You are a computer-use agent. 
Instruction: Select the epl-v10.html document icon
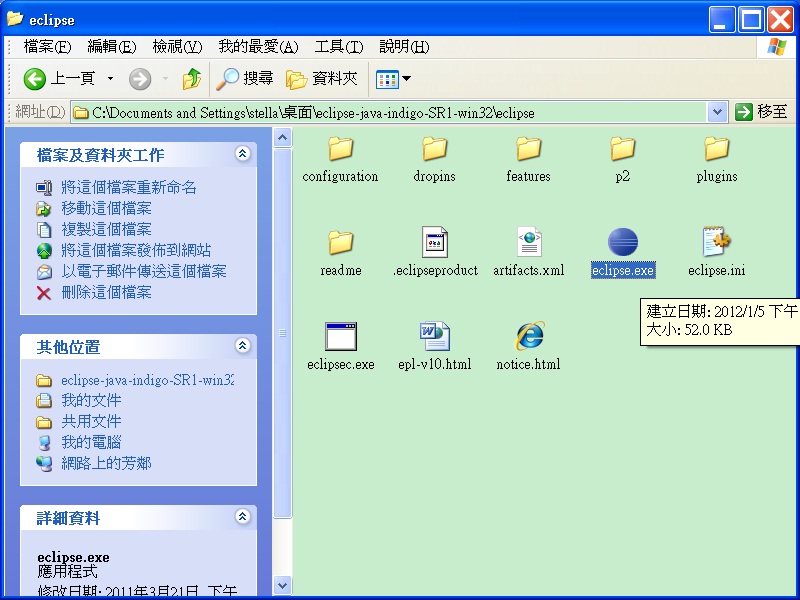[435, 336]
